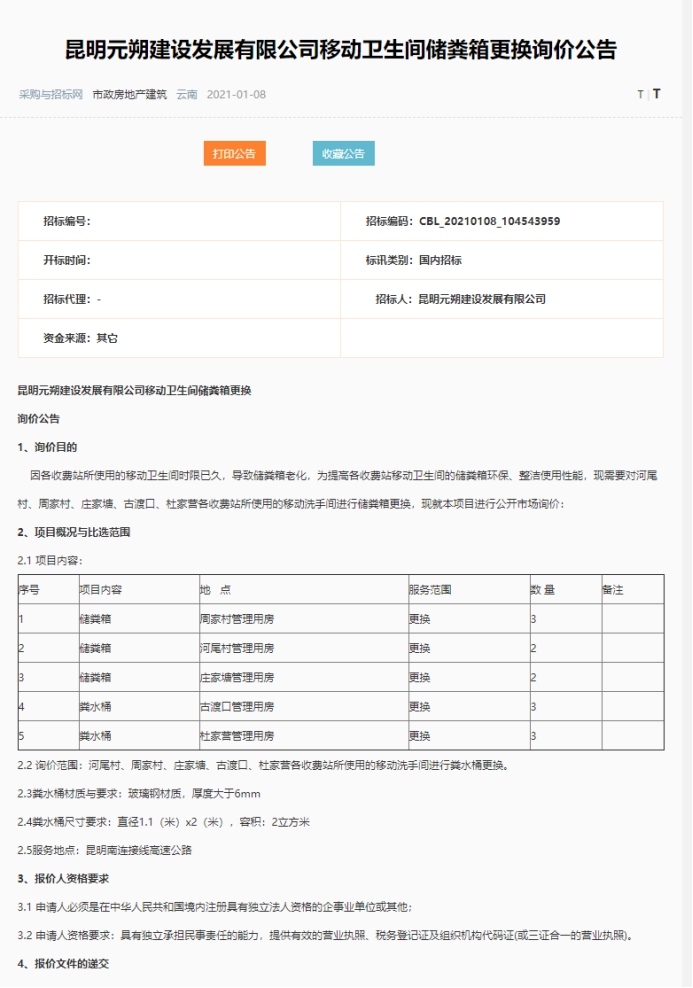
Task: Open the 云南 region link
Action: 187,95
